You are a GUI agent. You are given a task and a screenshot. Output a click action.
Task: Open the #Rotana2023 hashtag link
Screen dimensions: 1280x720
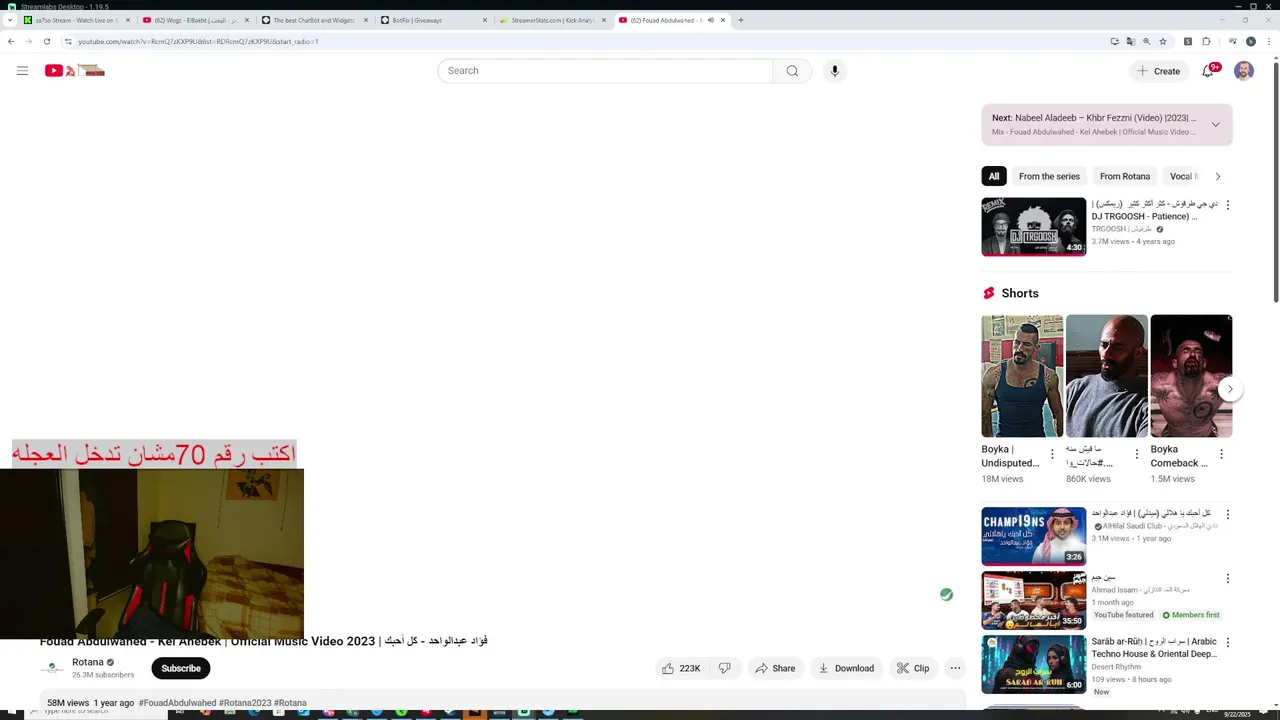[x=245, y=703]
